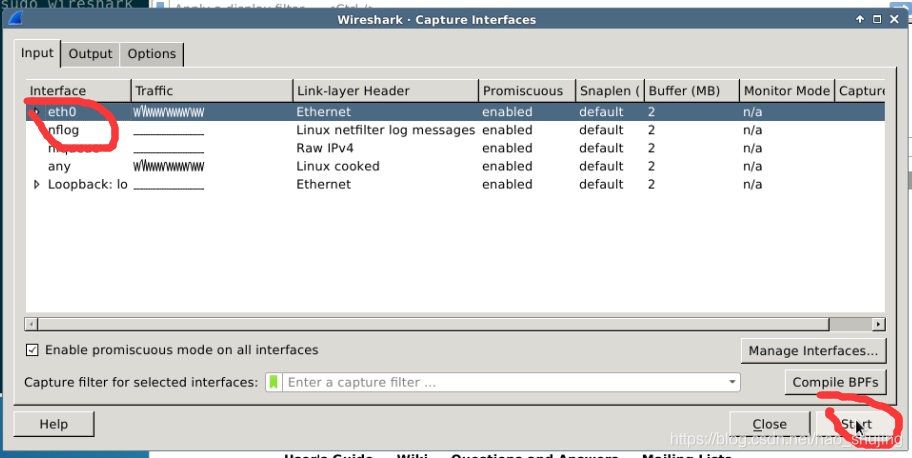Click the Snaplen column header
912x458 pixels.
[610, 91]
